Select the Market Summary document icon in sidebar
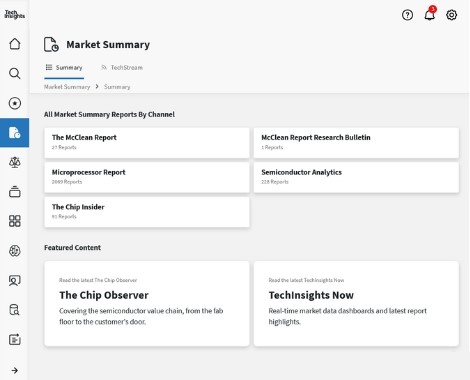The width and height of the screenshot is (470, 380). coord(15,133)
